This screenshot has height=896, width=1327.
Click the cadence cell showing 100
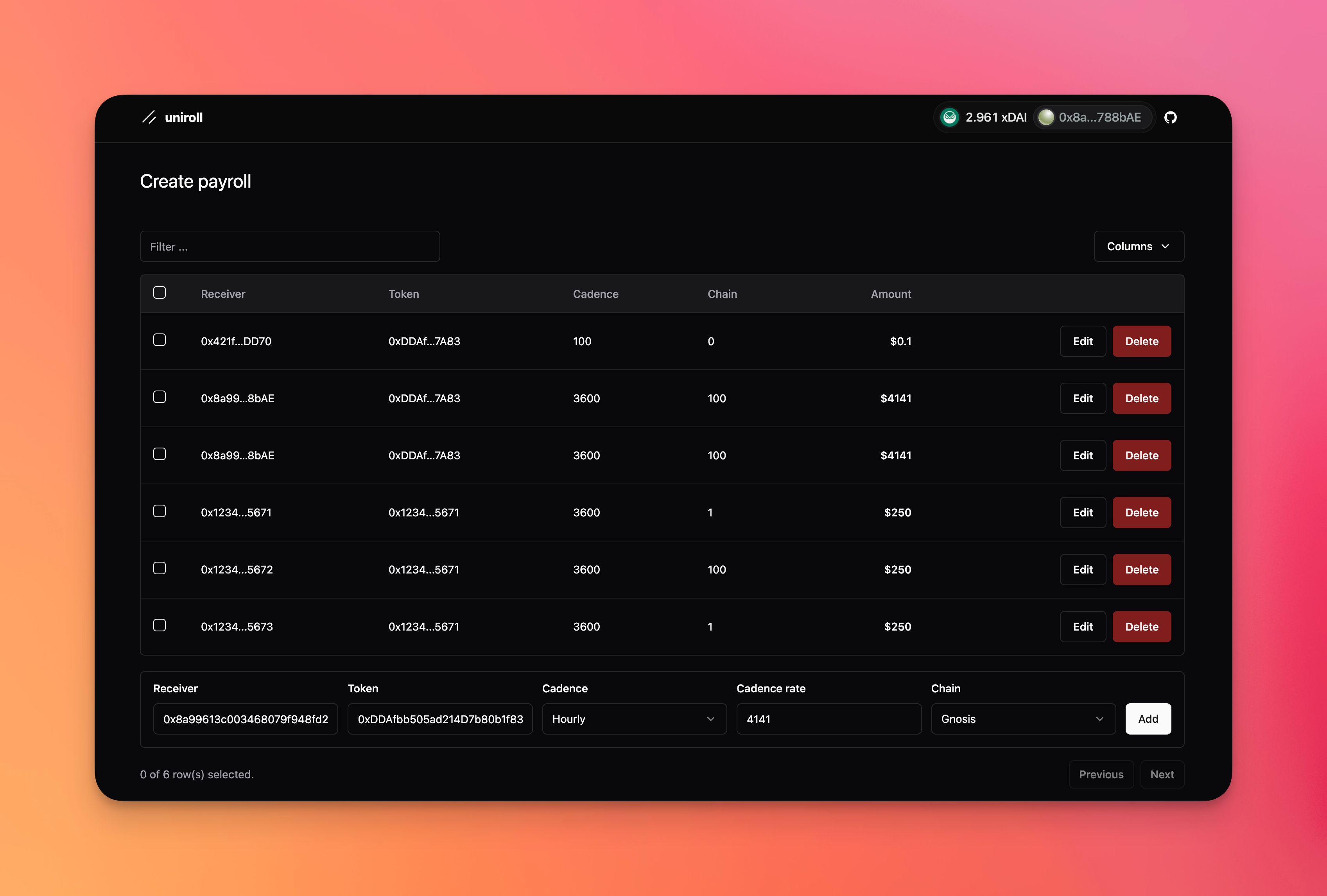[x=582, y=342]
